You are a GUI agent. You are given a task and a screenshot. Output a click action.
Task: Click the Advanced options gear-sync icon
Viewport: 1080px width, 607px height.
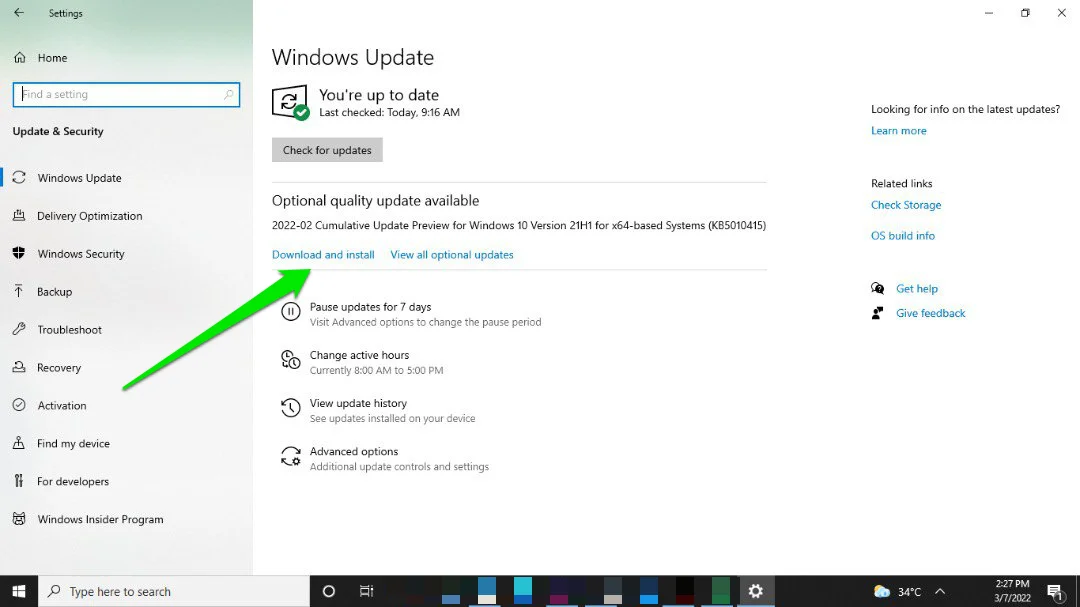pyautogui.click(x=291, y=456)
